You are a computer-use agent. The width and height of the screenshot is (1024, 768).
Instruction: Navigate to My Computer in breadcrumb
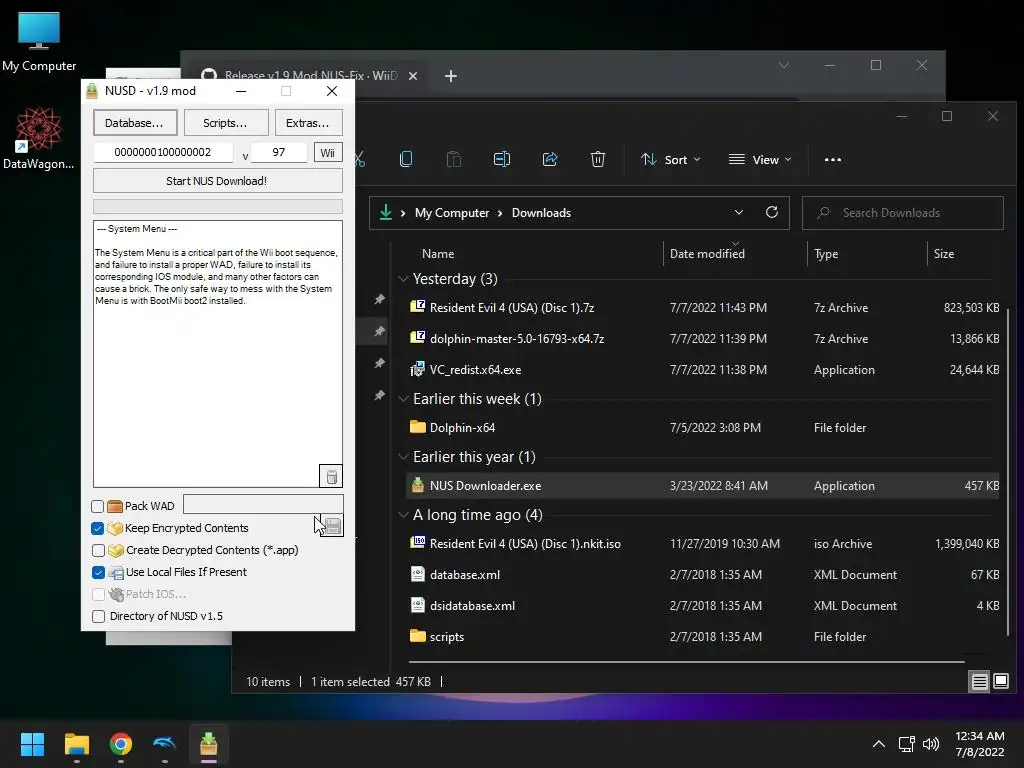coord(452,213)
